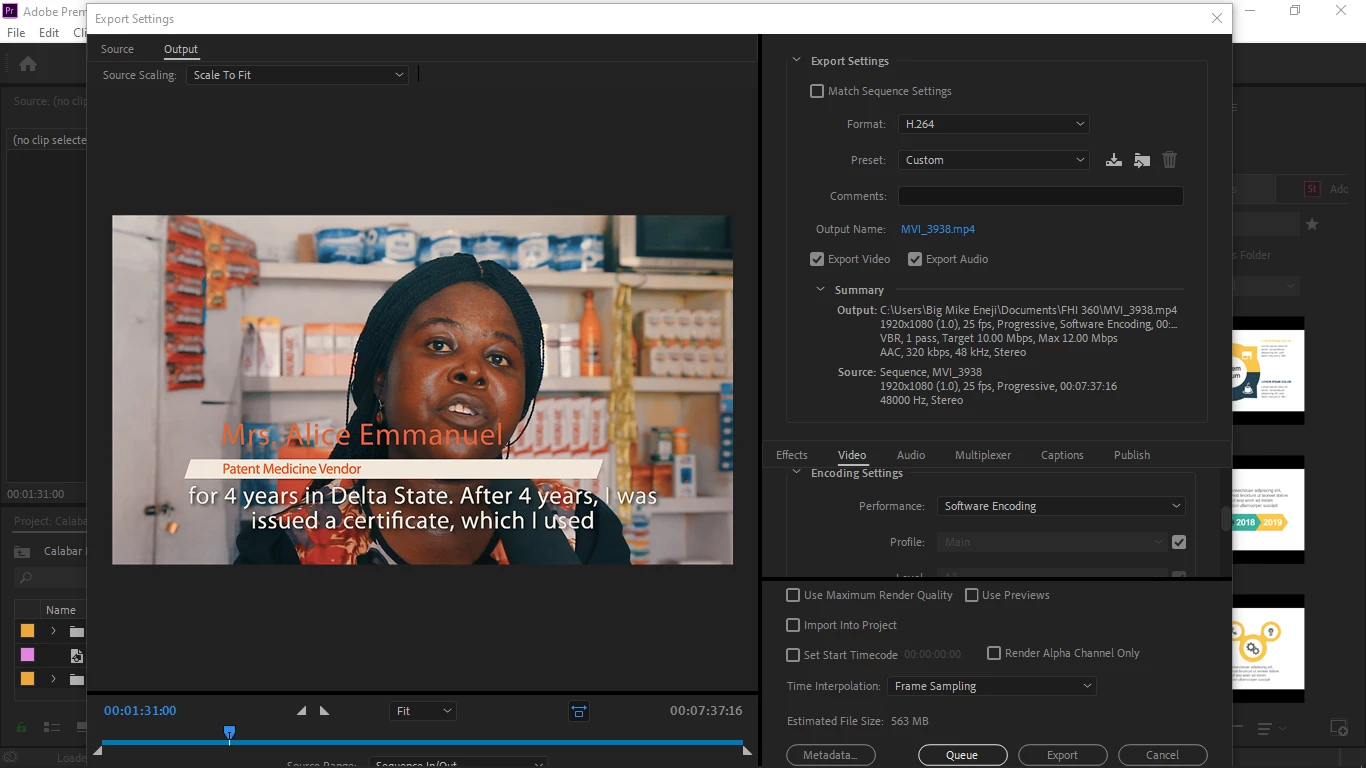Screen dimensions: 1366x768
Task: Click the new item icon at bottom right
Action: point(1338,728)
